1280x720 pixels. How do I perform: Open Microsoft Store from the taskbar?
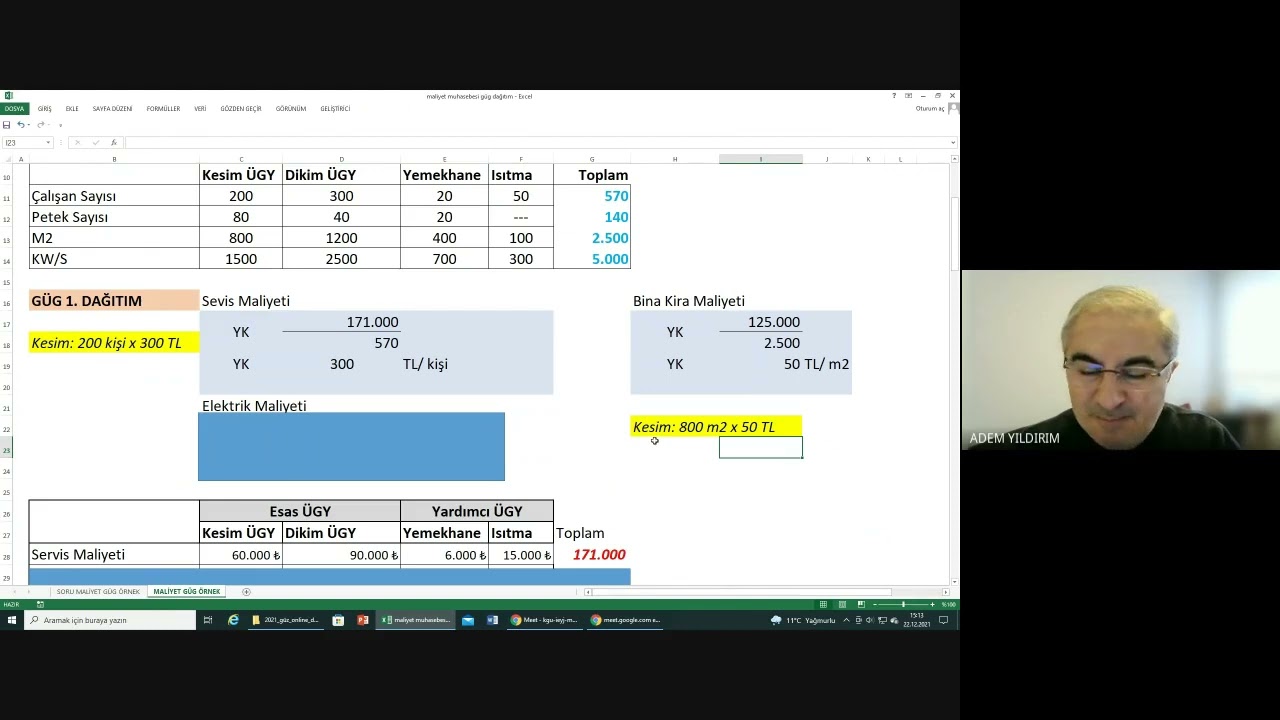[x=338, y=620]
